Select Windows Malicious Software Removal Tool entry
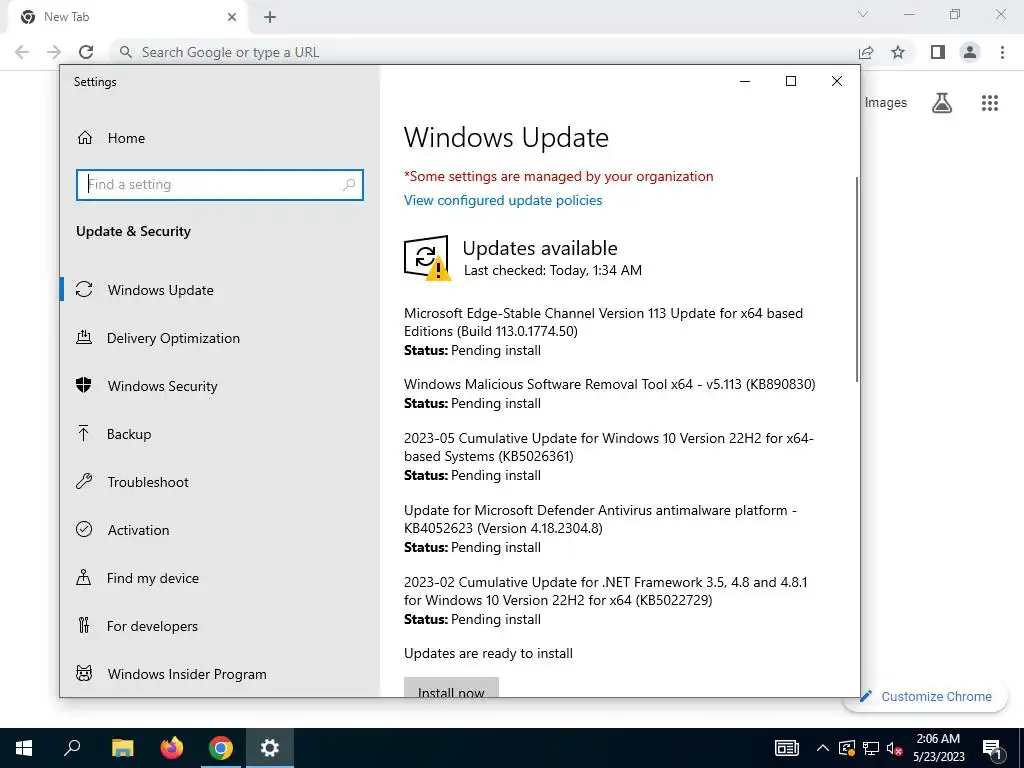Screen dimensions: 1024x768 pyautogui.click(x=609, y=384)
